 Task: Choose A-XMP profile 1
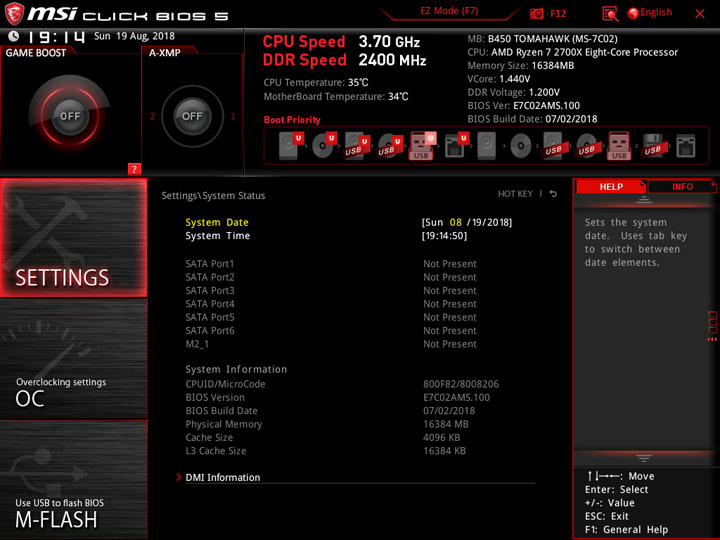tap(233, 116)
